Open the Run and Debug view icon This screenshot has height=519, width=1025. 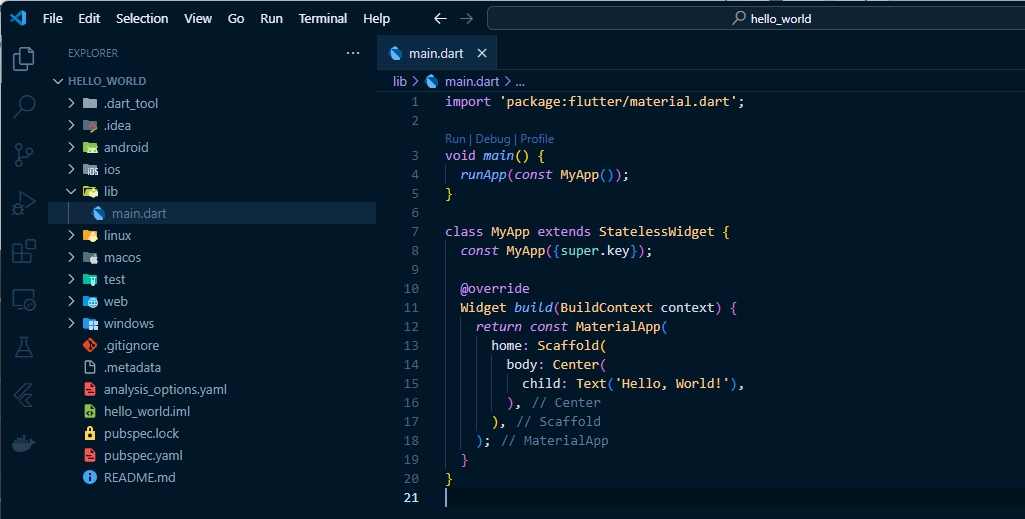24,203
